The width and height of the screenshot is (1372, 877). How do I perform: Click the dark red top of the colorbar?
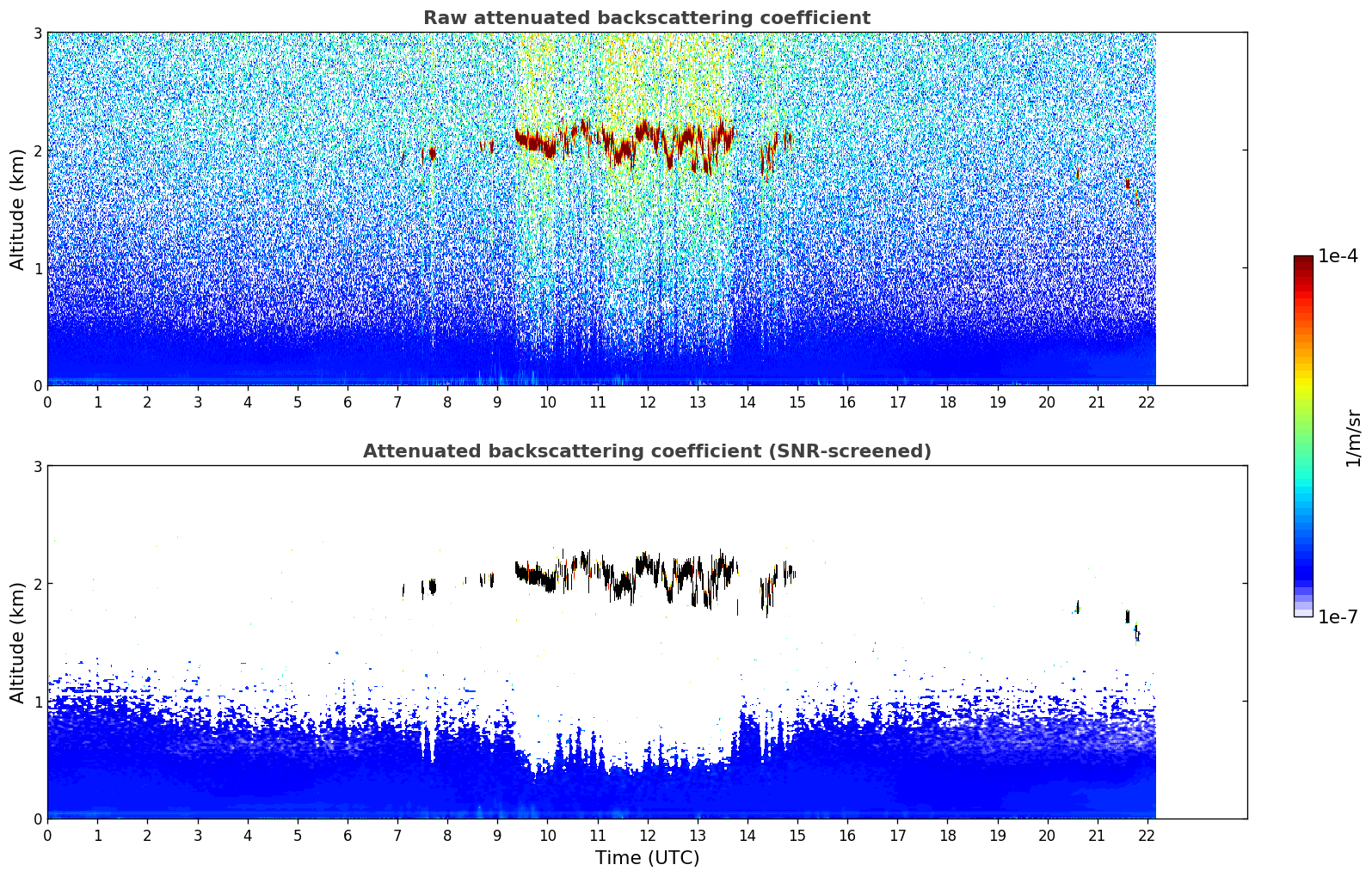coord(1303,261)
